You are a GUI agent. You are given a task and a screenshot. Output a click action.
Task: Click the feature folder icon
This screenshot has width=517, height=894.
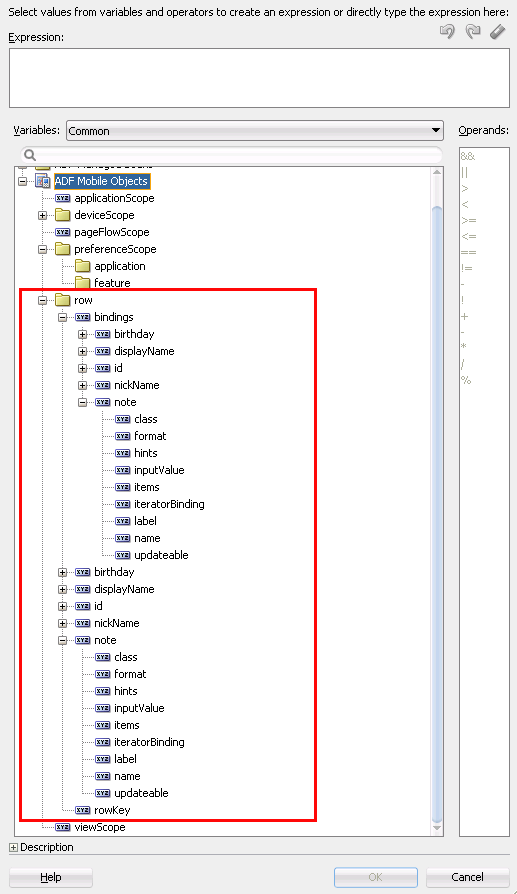pos(83,283)
